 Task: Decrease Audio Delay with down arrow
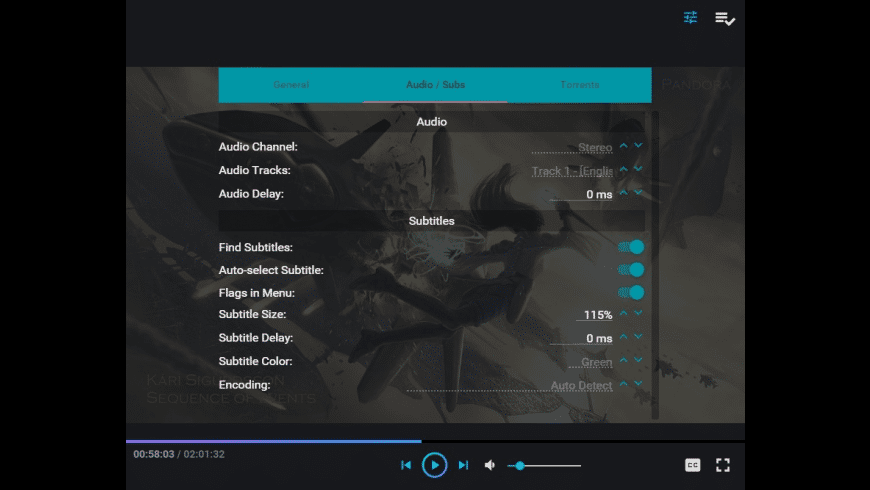coord(638,193)
